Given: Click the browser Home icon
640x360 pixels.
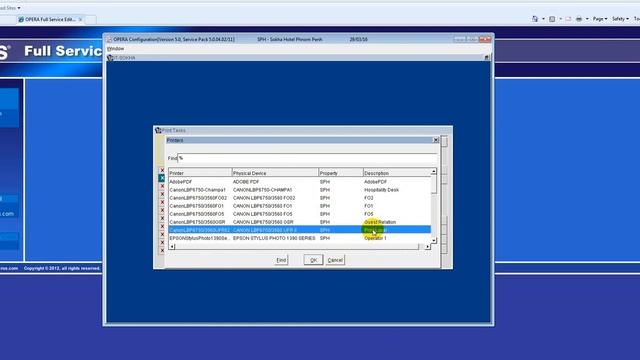Looking at the screenshot, I should [535, 19].
